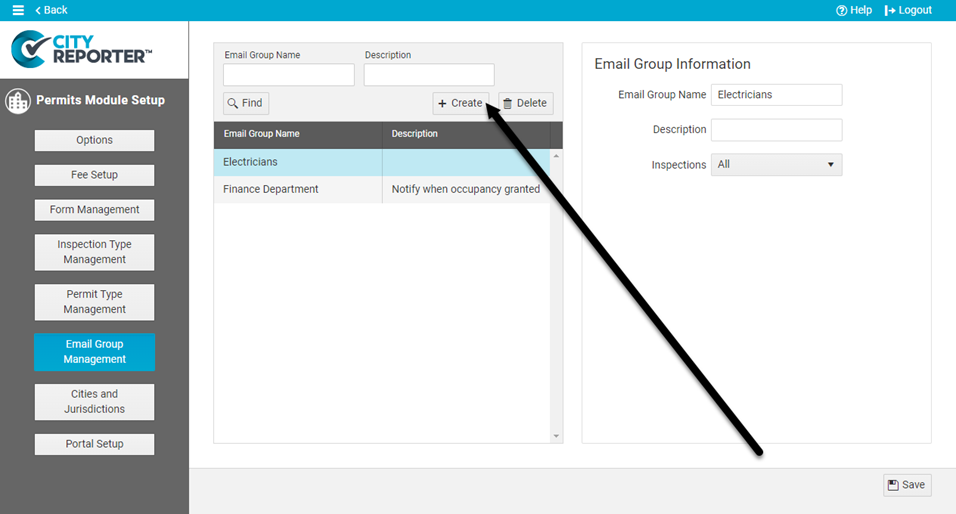956x514 pixels.
Task: Open Inspection Type Management
Action: tap(95, 252)
